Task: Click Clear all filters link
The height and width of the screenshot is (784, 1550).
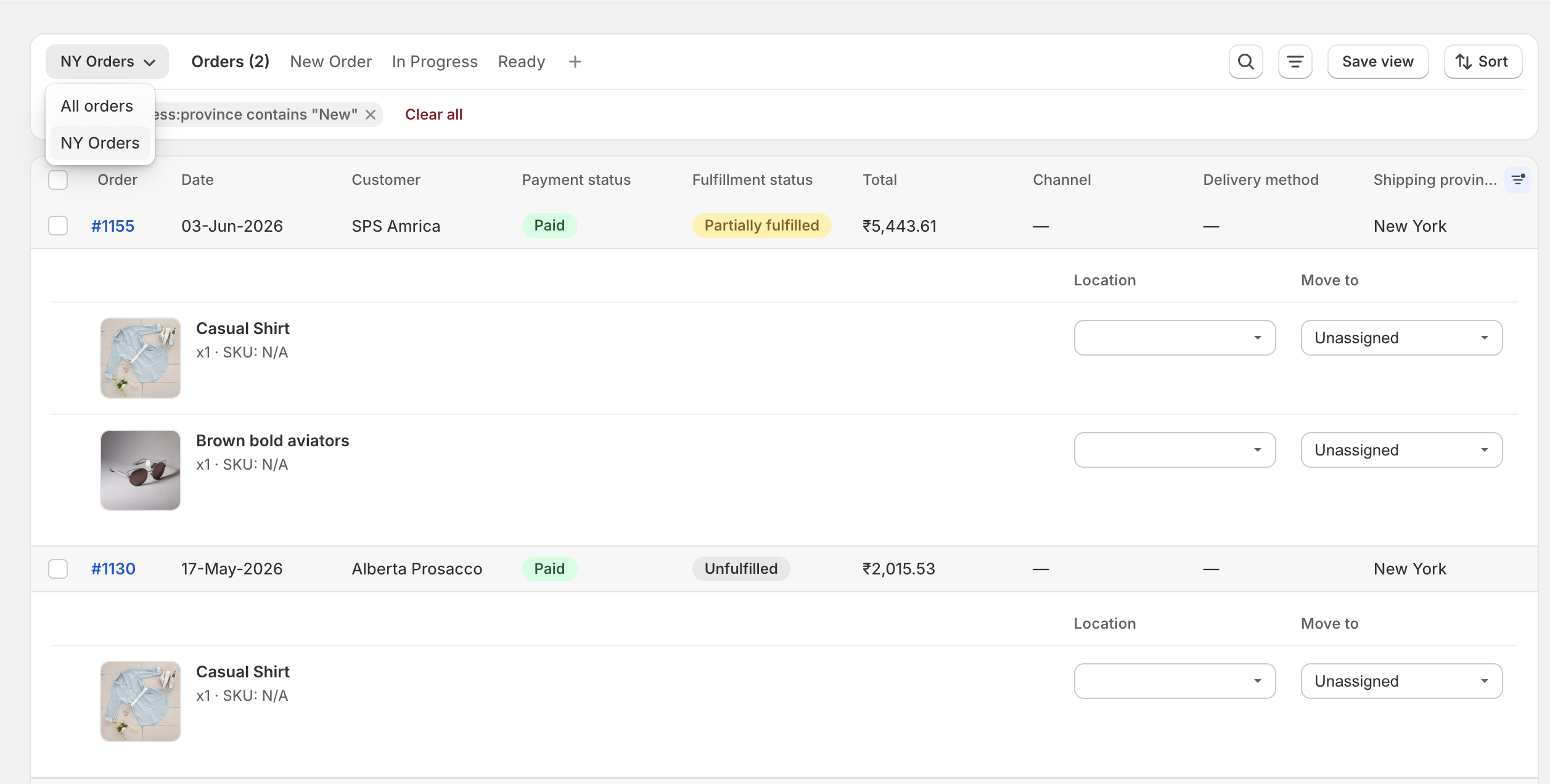Action: click(433, 115)
